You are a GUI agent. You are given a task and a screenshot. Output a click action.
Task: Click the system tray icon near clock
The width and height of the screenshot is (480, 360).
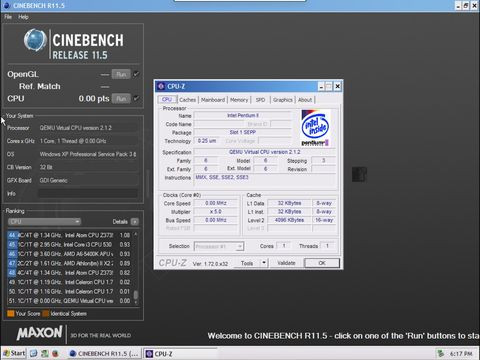pos(440,353)
